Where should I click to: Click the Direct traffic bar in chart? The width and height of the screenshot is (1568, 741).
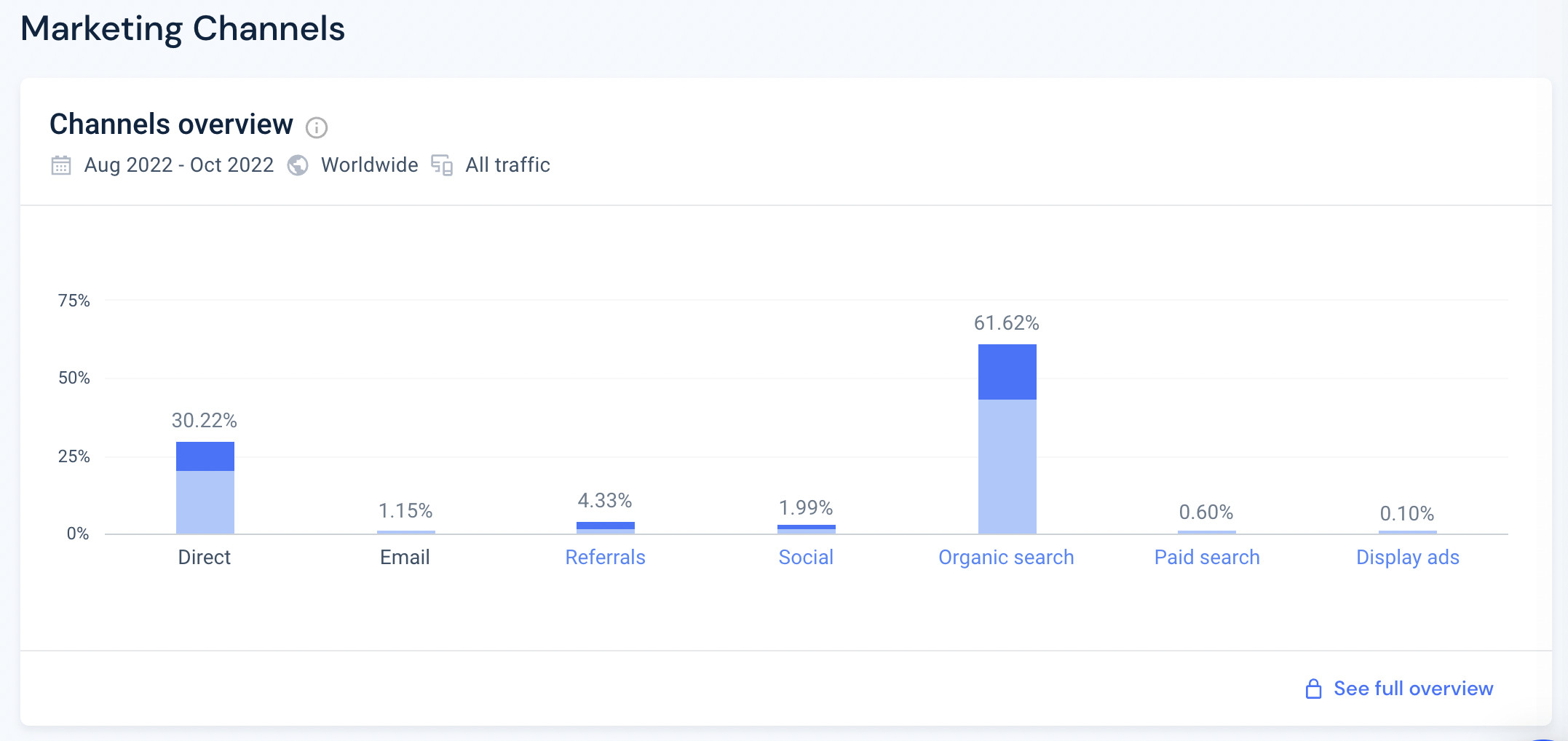click(x=205, y=488)
